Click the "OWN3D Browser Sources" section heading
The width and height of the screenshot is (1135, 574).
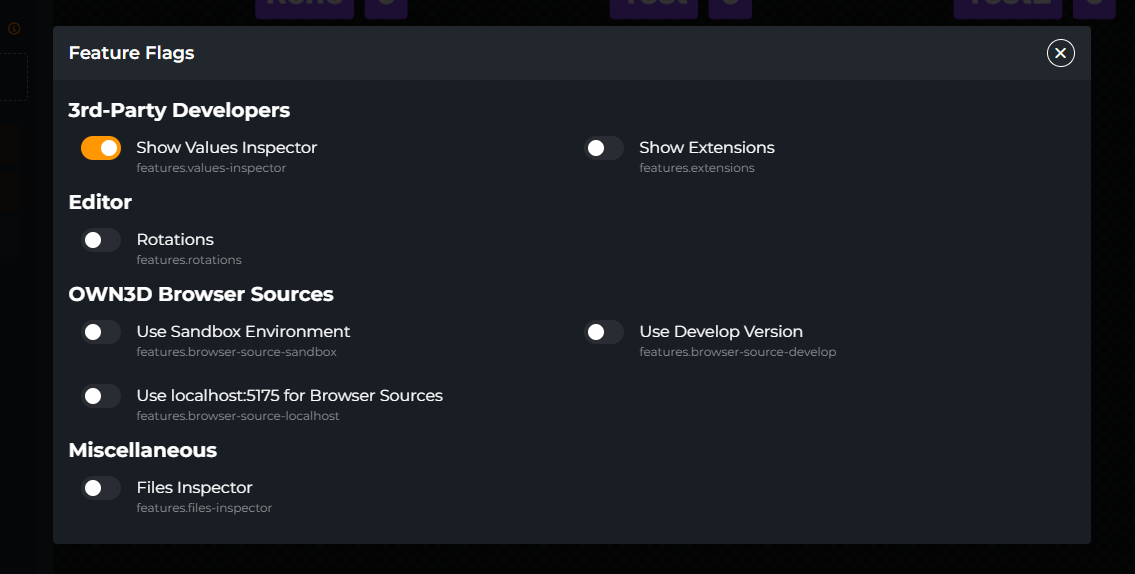click(x=201, y=294)
